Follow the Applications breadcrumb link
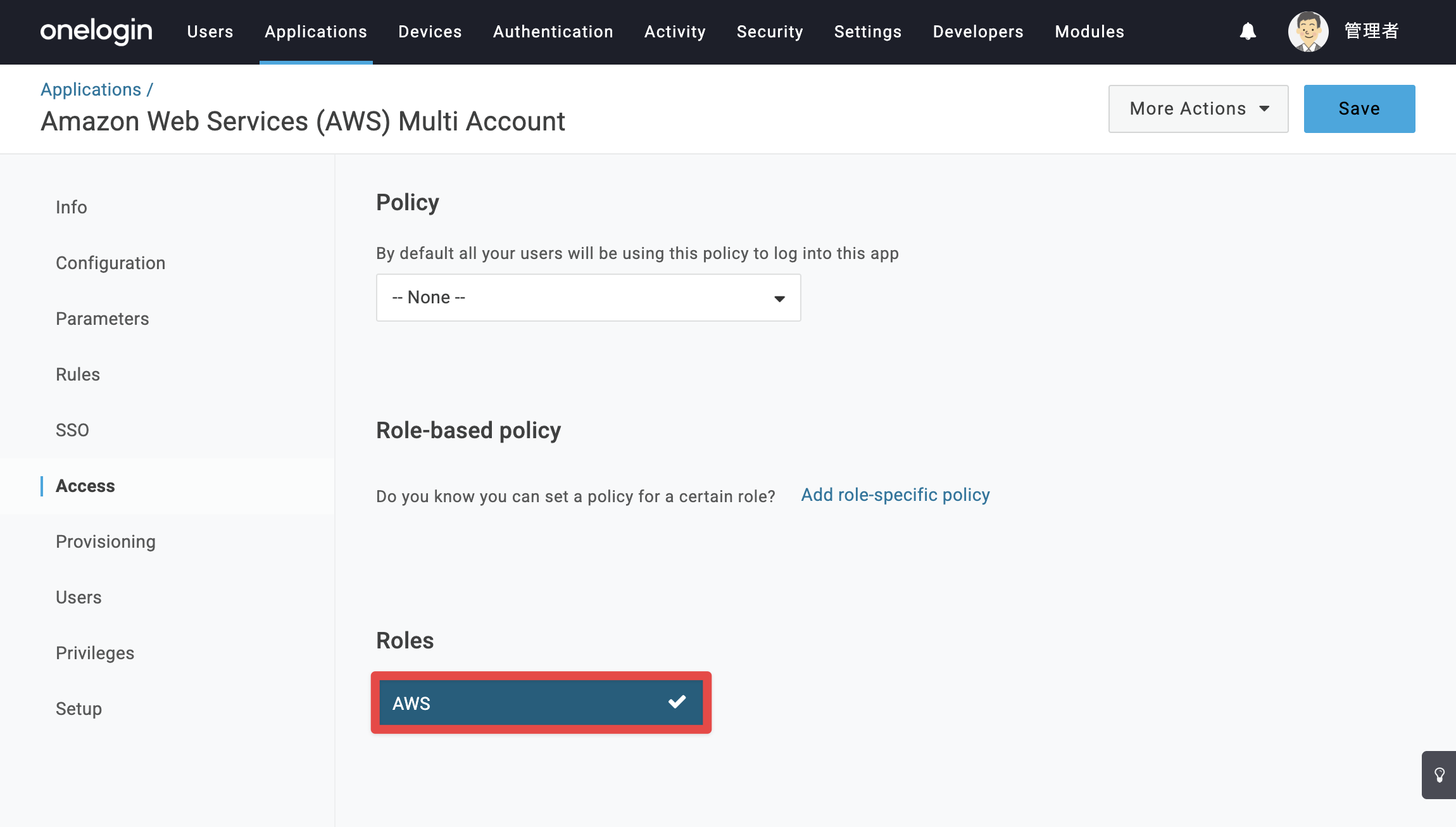 [x=91, y=89]
